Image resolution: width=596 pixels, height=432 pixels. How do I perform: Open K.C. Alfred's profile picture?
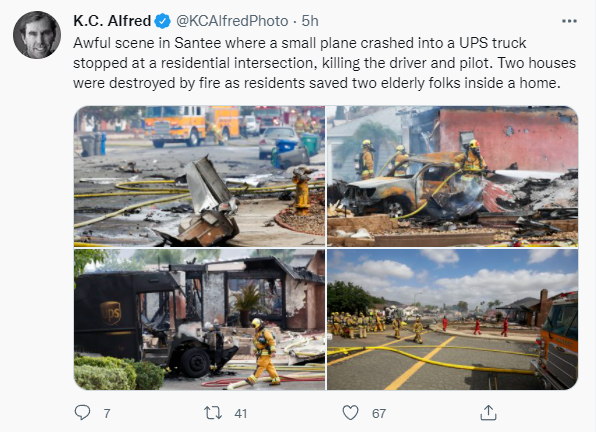coord(37,35)
